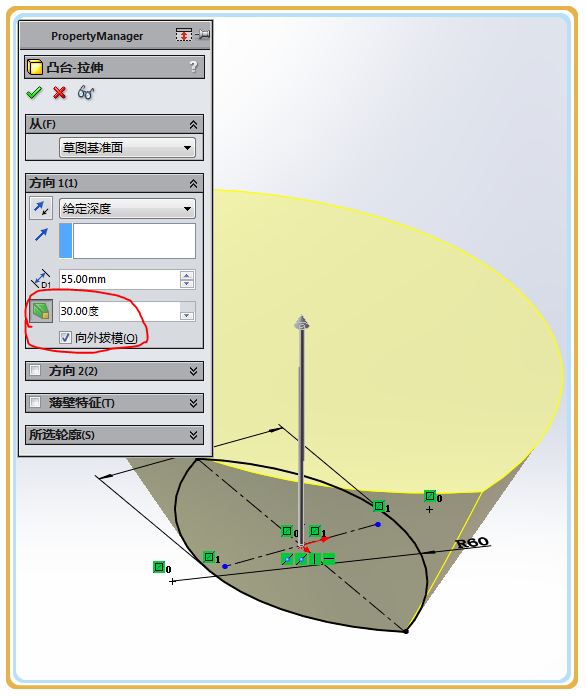Enable the 方向 2(2) checkbox
Screen dimensions: 586x696
point(35,370)
